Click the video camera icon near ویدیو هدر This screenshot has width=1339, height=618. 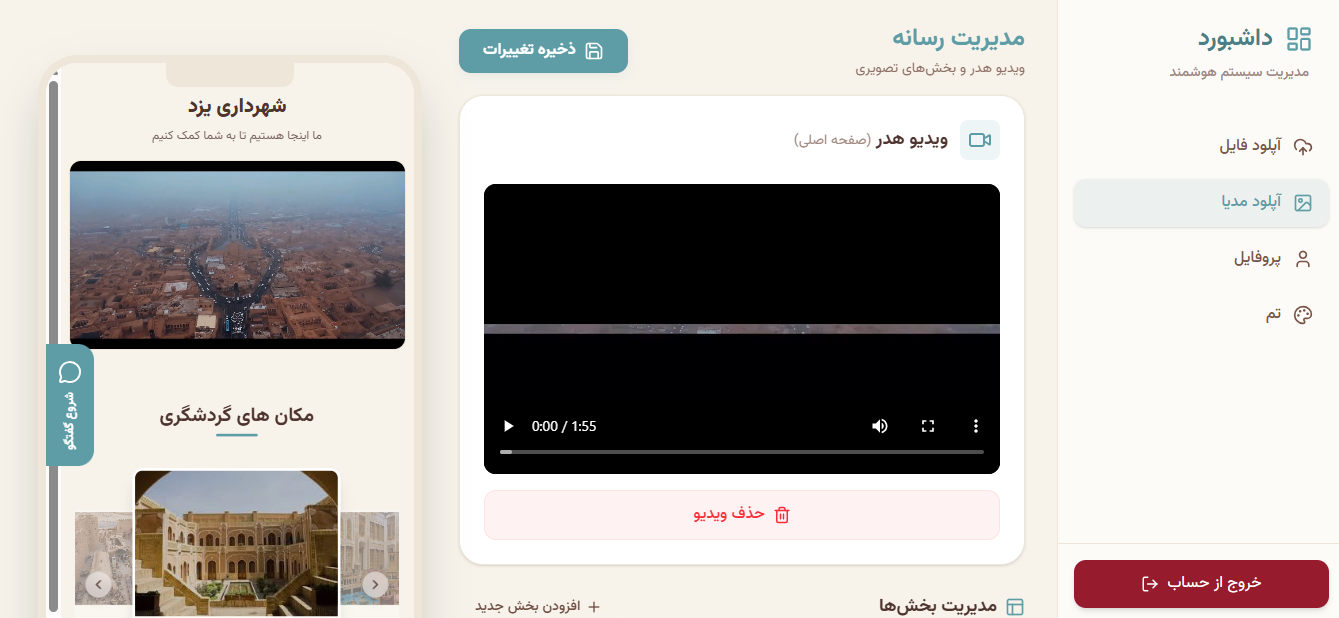pyautogui.click(x=980, y=140)
